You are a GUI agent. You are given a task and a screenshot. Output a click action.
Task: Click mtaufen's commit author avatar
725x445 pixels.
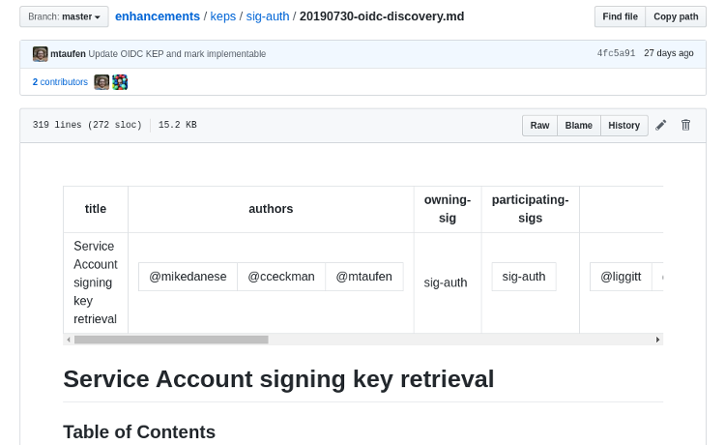coord(40,54)
